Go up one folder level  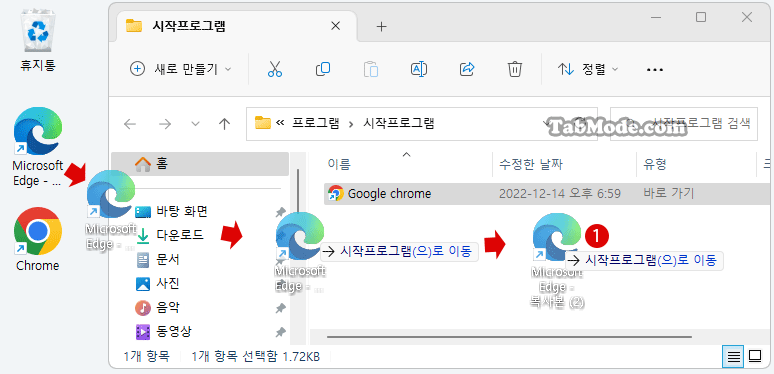[x=225, y=124]
